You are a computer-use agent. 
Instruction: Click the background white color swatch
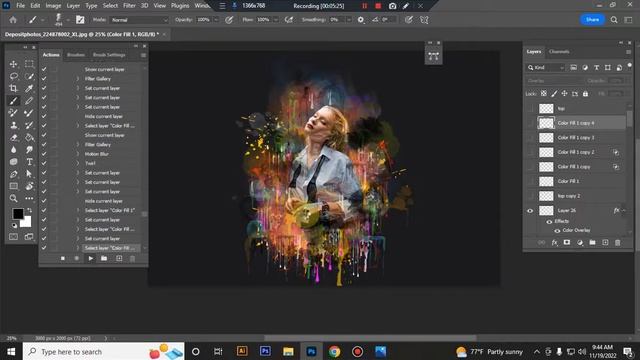coord(26,222)
